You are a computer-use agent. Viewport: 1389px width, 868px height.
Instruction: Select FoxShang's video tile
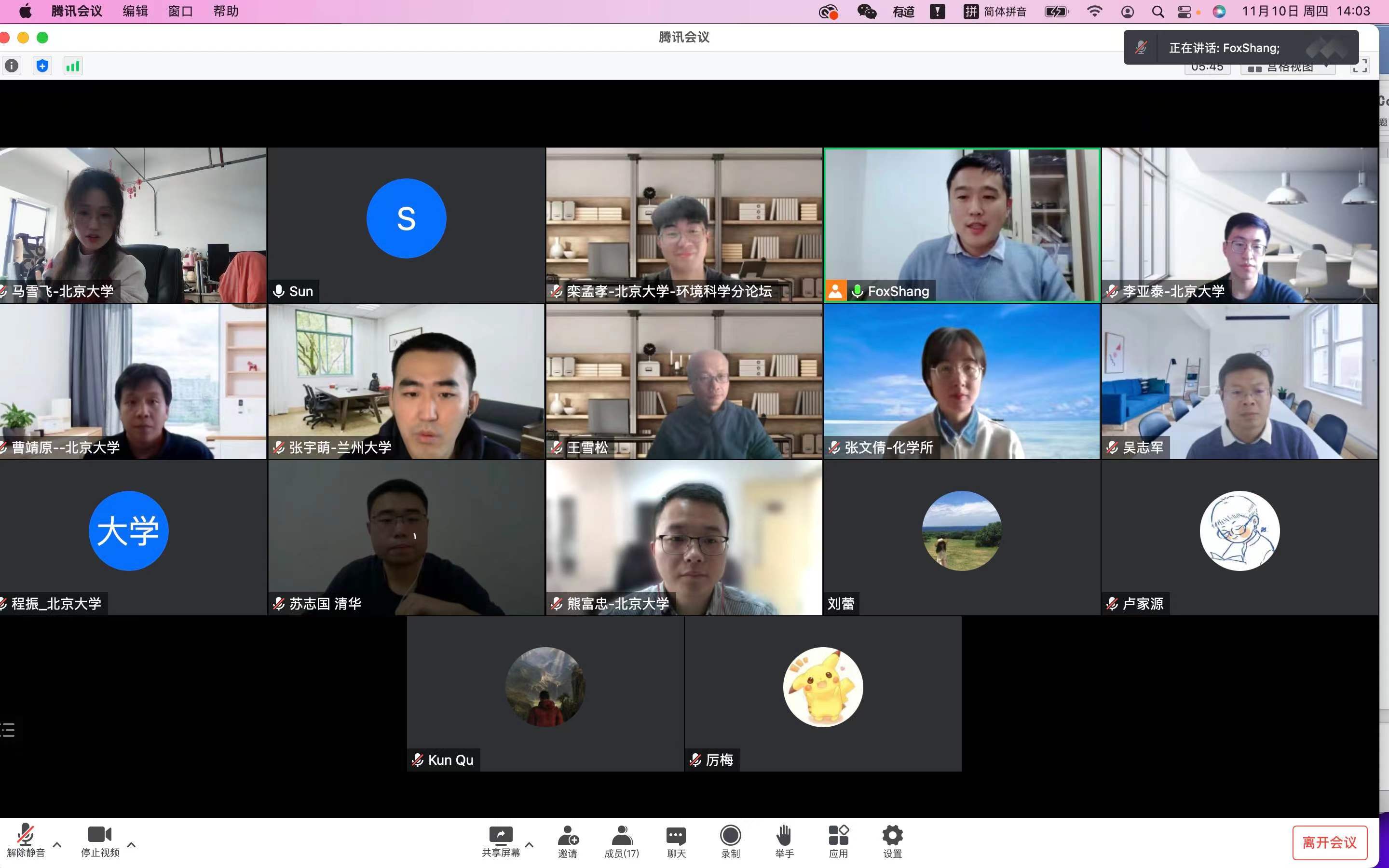(961, 224)
